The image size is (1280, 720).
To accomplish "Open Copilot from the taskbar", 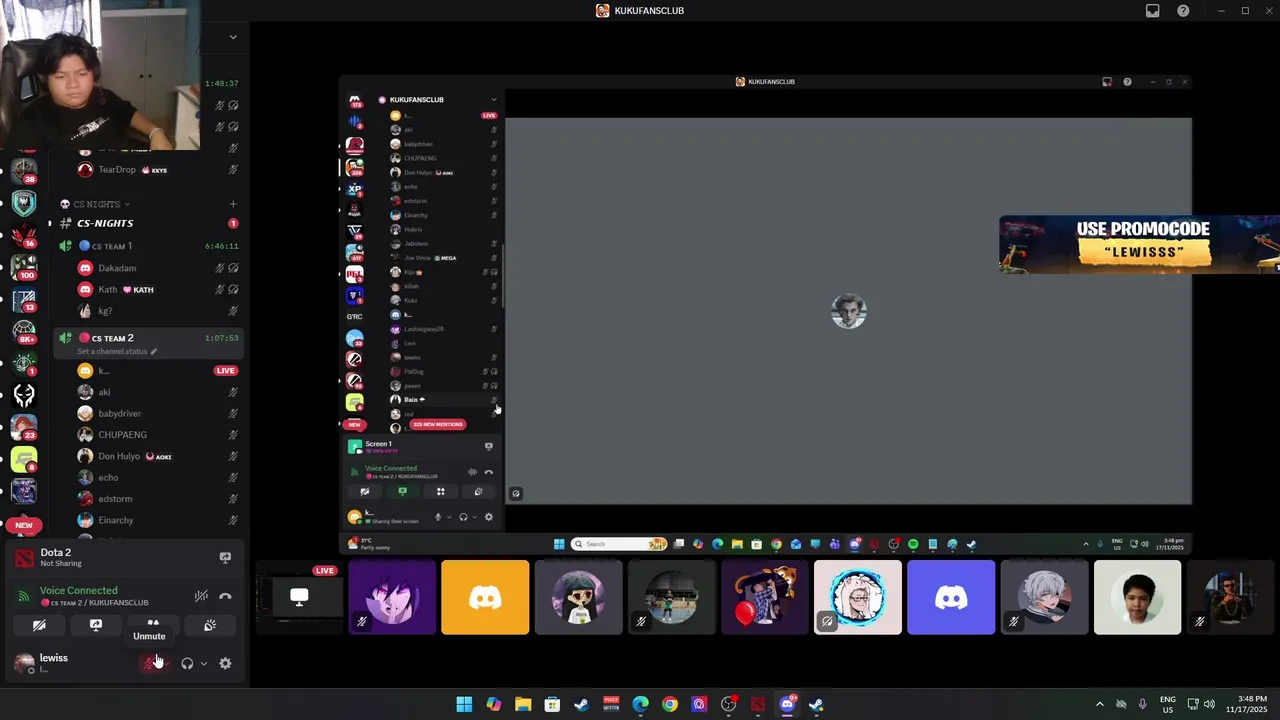I will point(494,704).
